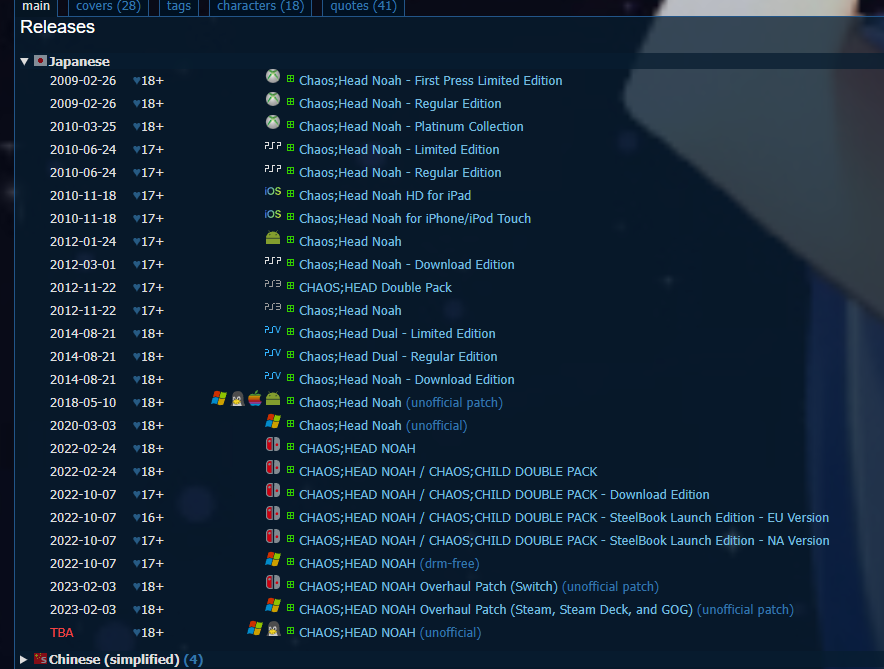Collapse the Japanese releases section
The image size is (884, 669).
pyautogui.click(x=24, y=61)
